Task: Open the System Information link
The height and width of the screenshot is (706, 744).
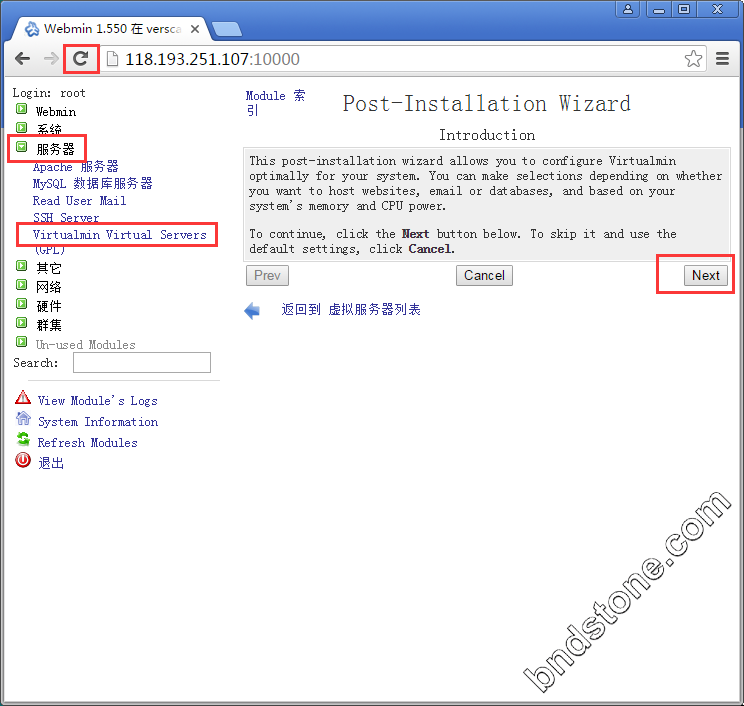Action: (98, 422)
